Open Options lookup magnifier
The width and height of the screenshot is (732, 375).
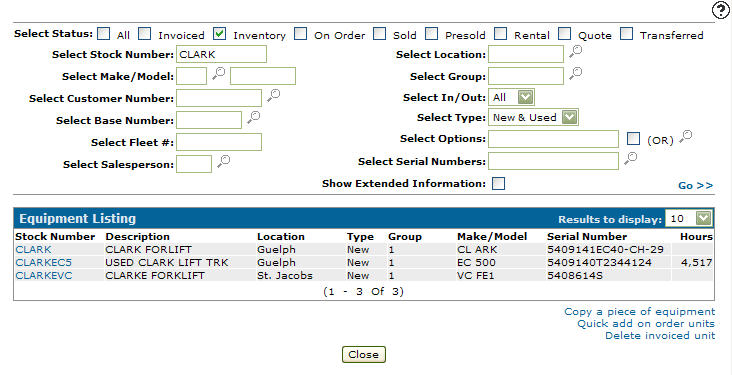[x=685, y=136]
